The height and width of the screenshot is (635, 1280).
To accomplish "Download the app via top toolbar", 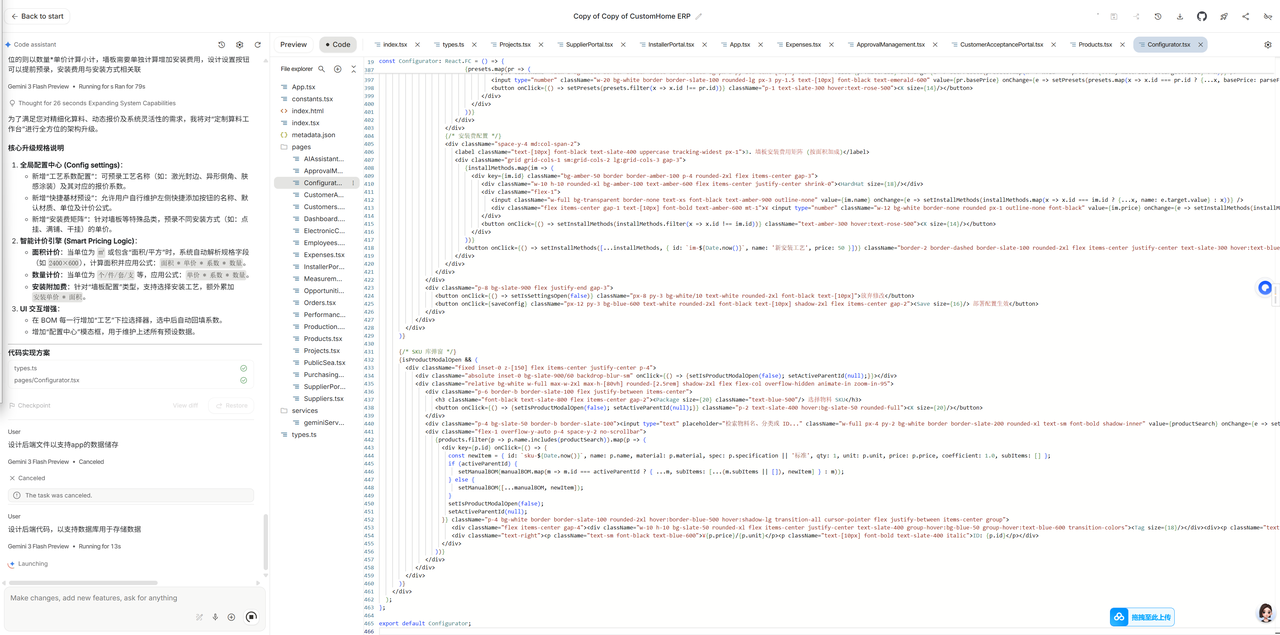I will pos(1180,16).
